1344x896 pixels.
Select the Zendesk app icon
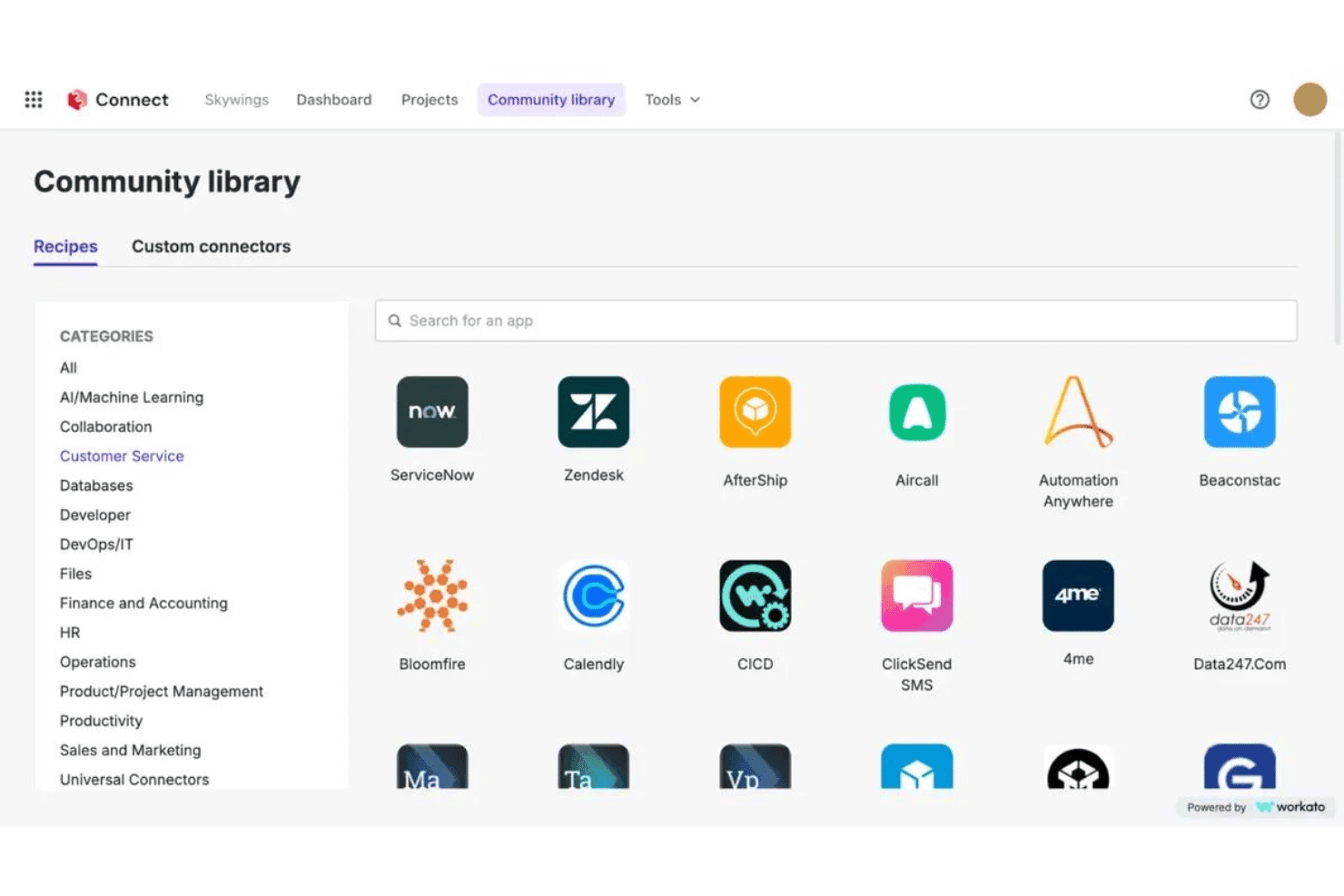pyautogui.click(x=594, y=412)
